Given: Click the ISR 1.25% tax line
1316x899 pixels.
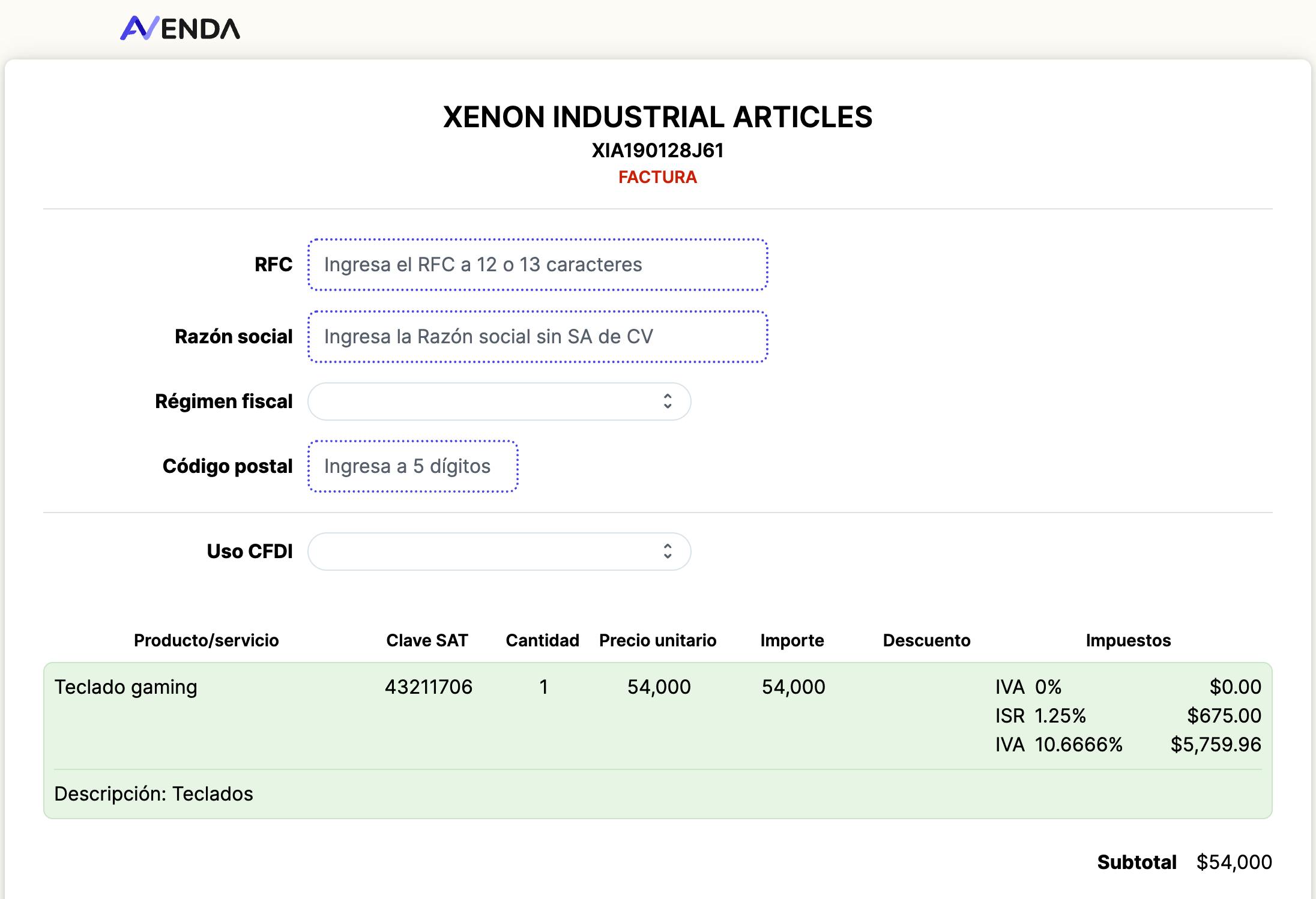Looking at the screenshot, I should [x=1040, y=716].
